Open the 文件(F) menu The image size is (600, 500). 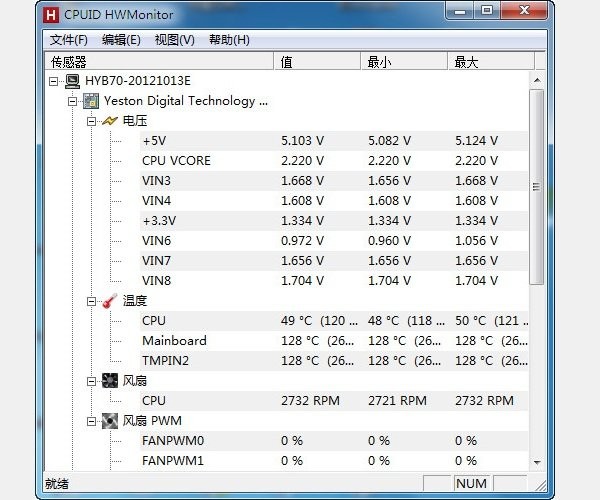point(69,40)
